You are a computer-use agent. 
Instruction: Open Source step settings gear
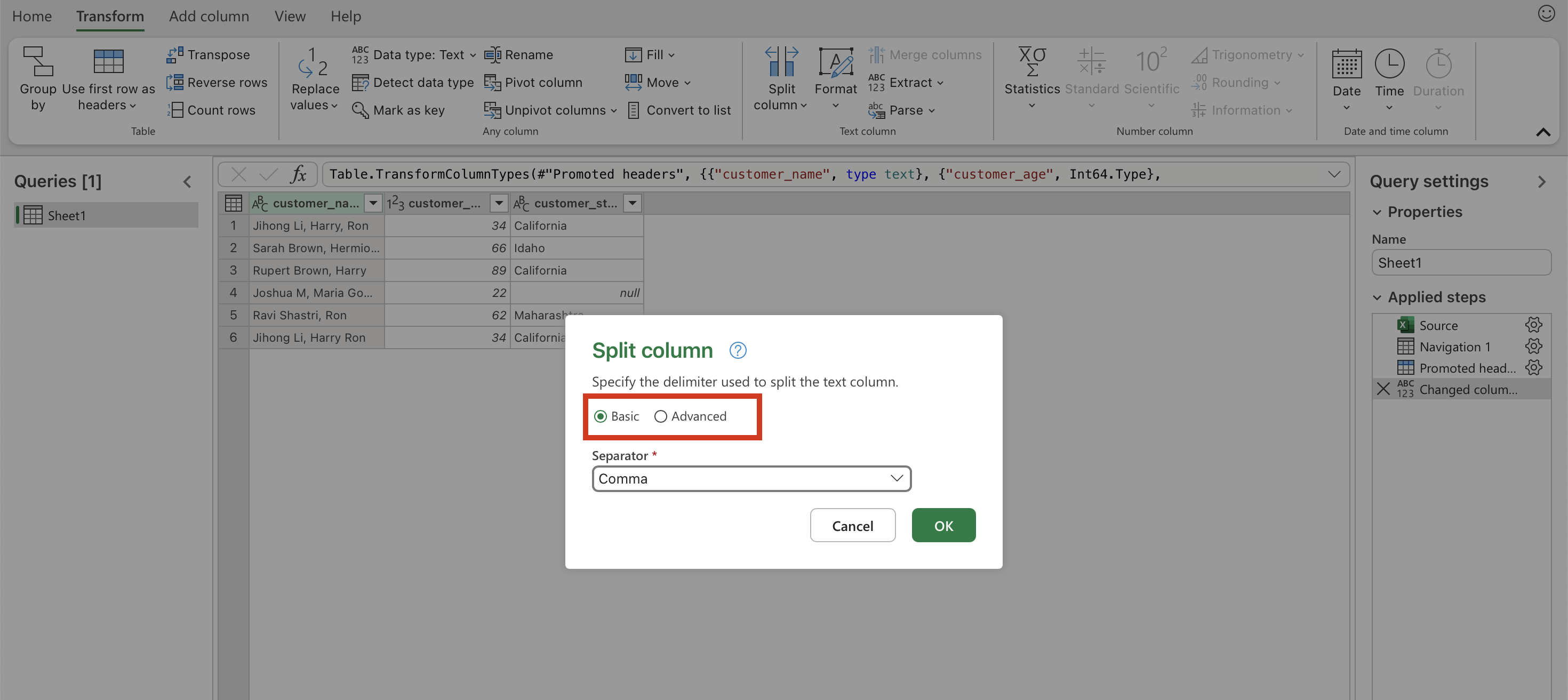tap(1533, 325)
